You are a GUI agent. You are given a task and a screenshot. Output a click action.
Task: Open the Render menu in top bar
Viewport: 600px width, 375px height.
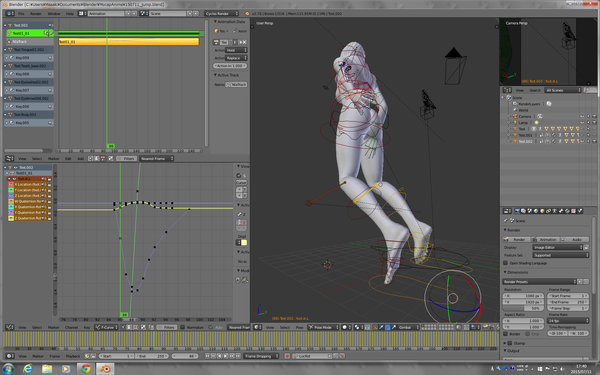coord(36,13)
